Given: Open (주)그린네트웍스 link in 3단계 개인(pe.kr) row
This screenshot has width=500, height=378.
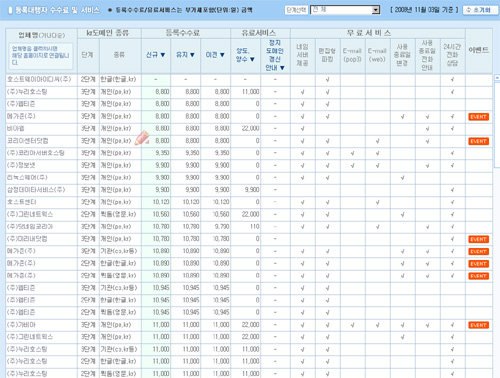Looking at the screenshot, I should [x=30, y=337].
